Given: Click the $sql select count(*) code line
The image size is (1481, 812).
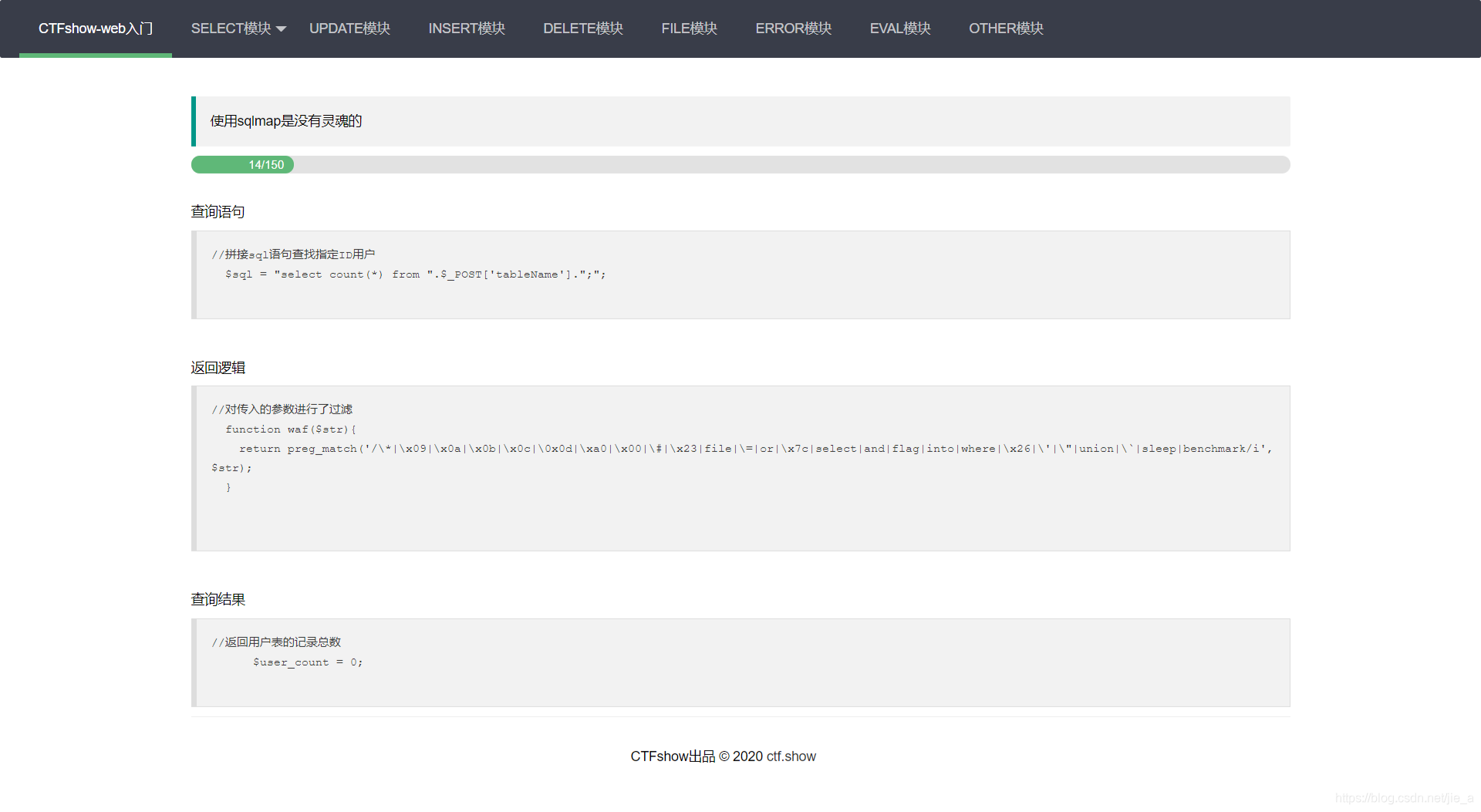Looking at the screenshot, I should (415, 275).
